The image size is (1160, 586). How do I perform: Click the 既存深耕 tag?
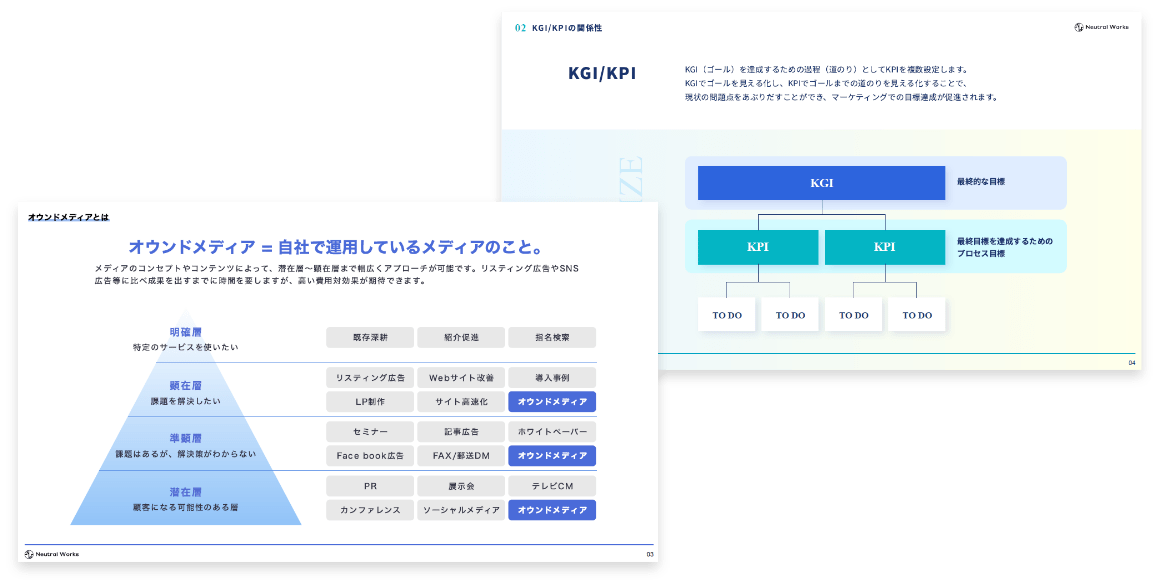[370, 337]
